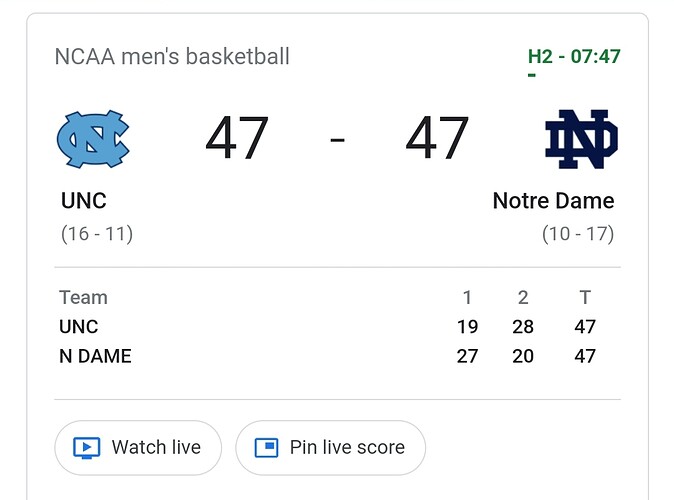Click the NCAA men's basketball heading
674x500 pixels.
click(x=172, y=57)
